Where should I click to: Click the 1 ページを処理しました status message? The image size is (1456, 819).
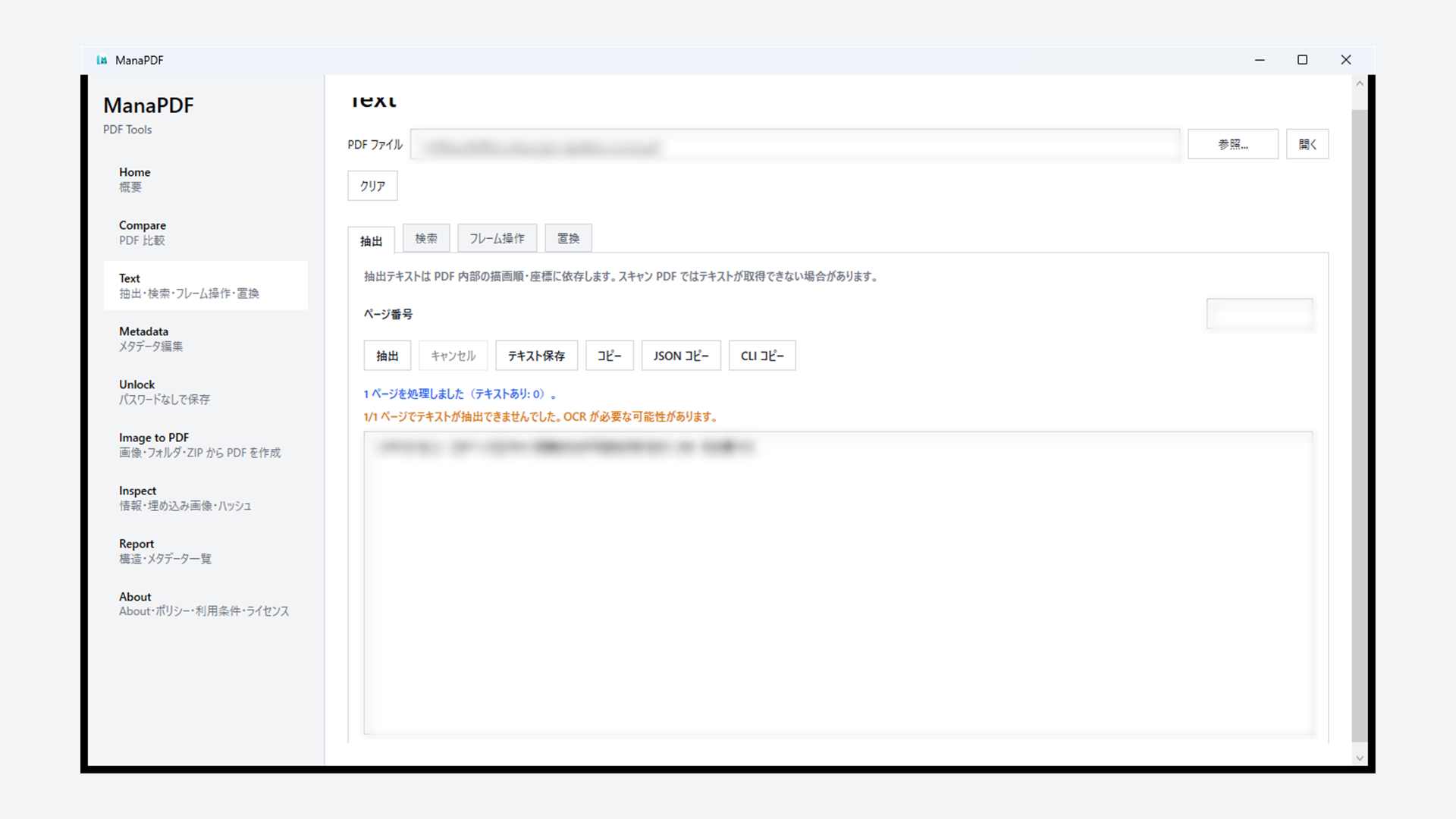pyautogui.click(x=460, y=394)
